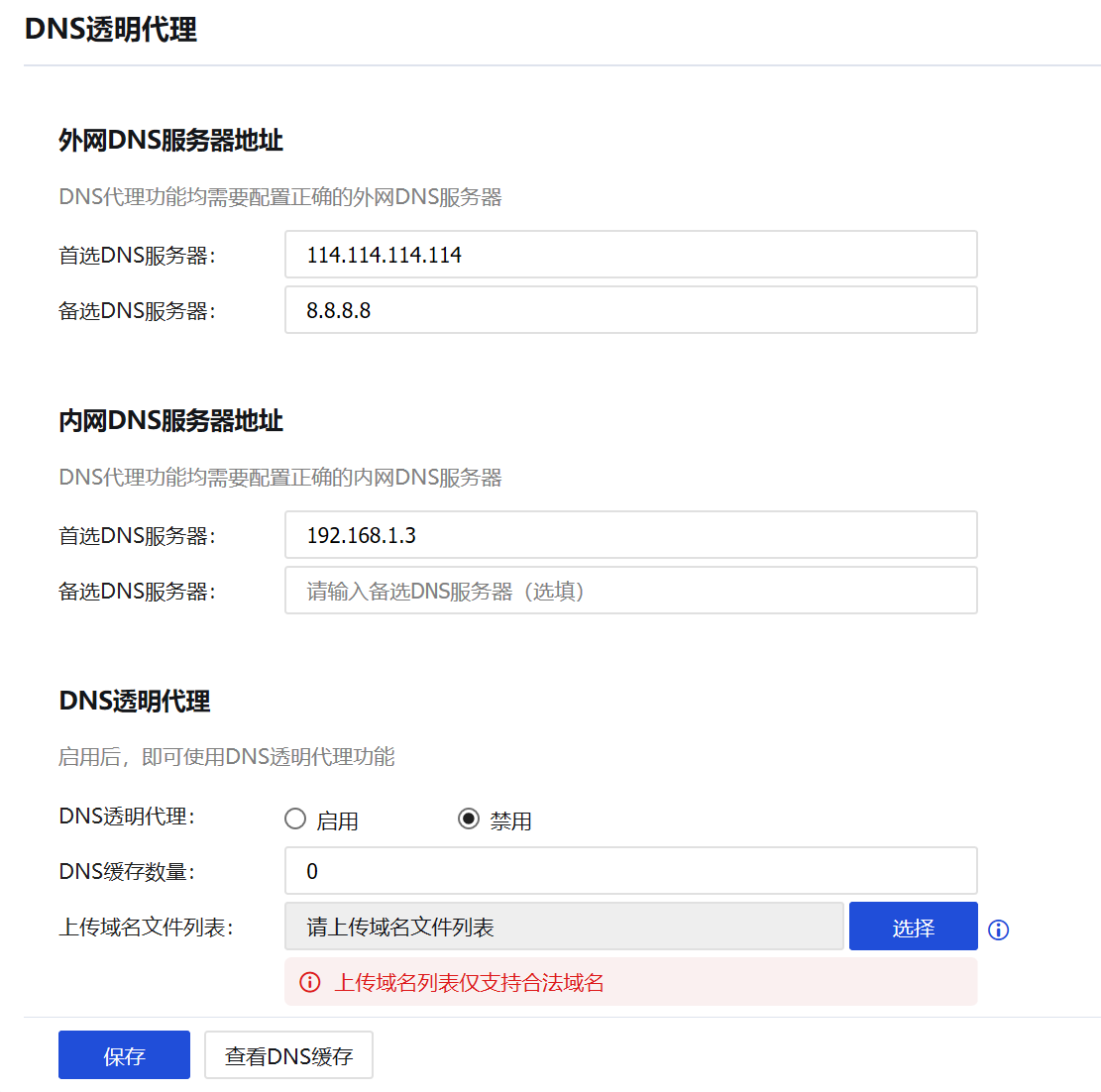
Task: Click the info icon beside 上传域名文件列表
Action: [998, 929]
